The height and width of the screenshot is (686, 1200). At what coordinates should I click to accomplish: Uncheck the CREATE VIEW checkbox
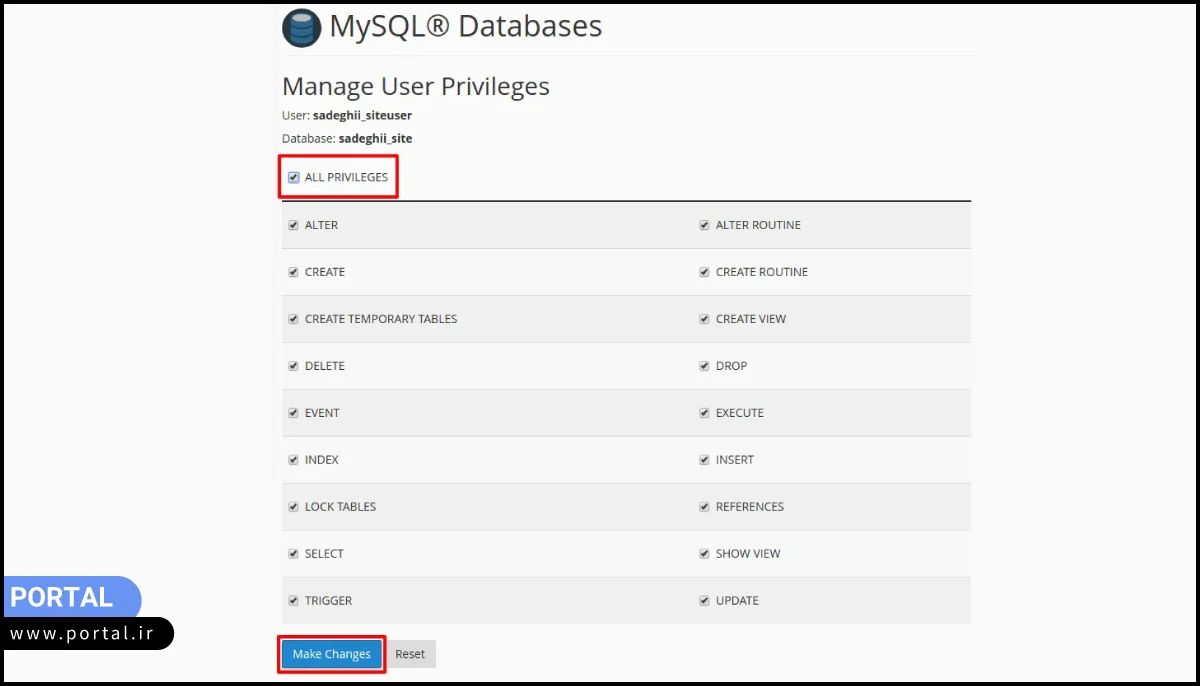click(705, 319)
